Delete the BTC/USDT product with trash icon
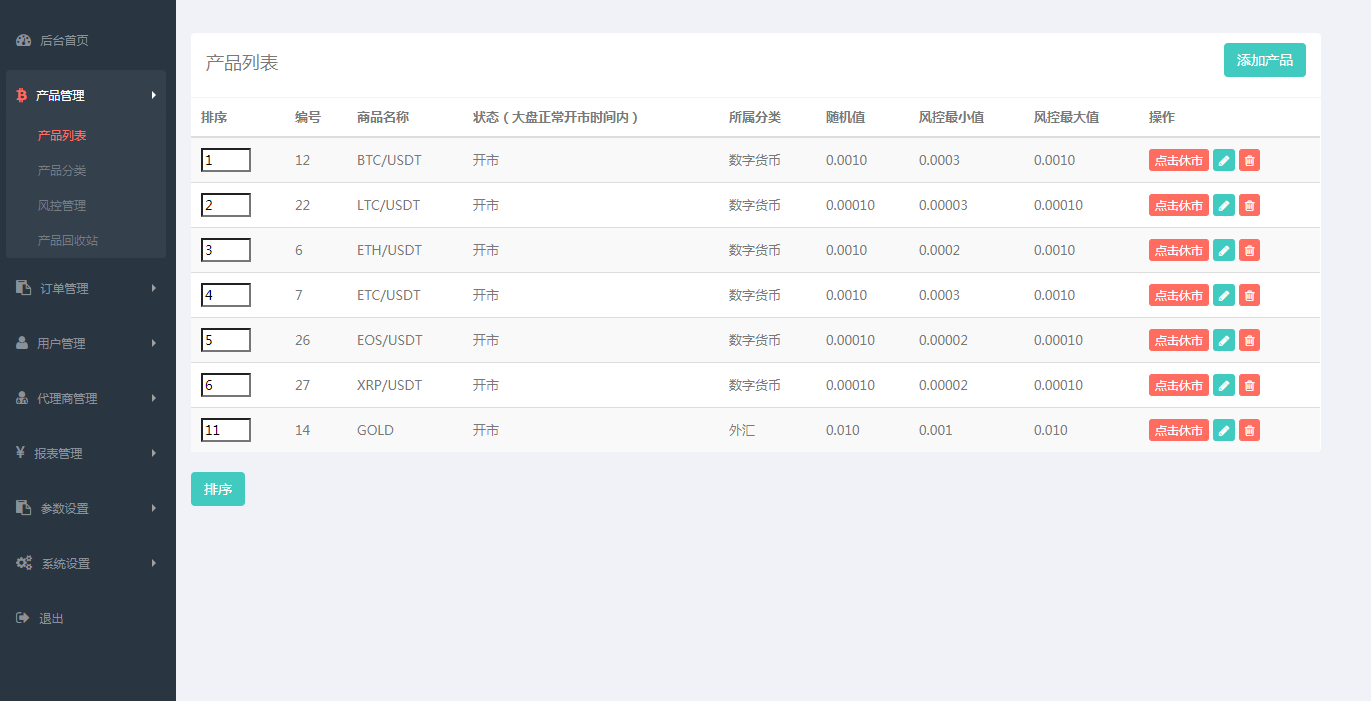The height and width of the screenshot is (701, 1371). (x=1249, y=160)
